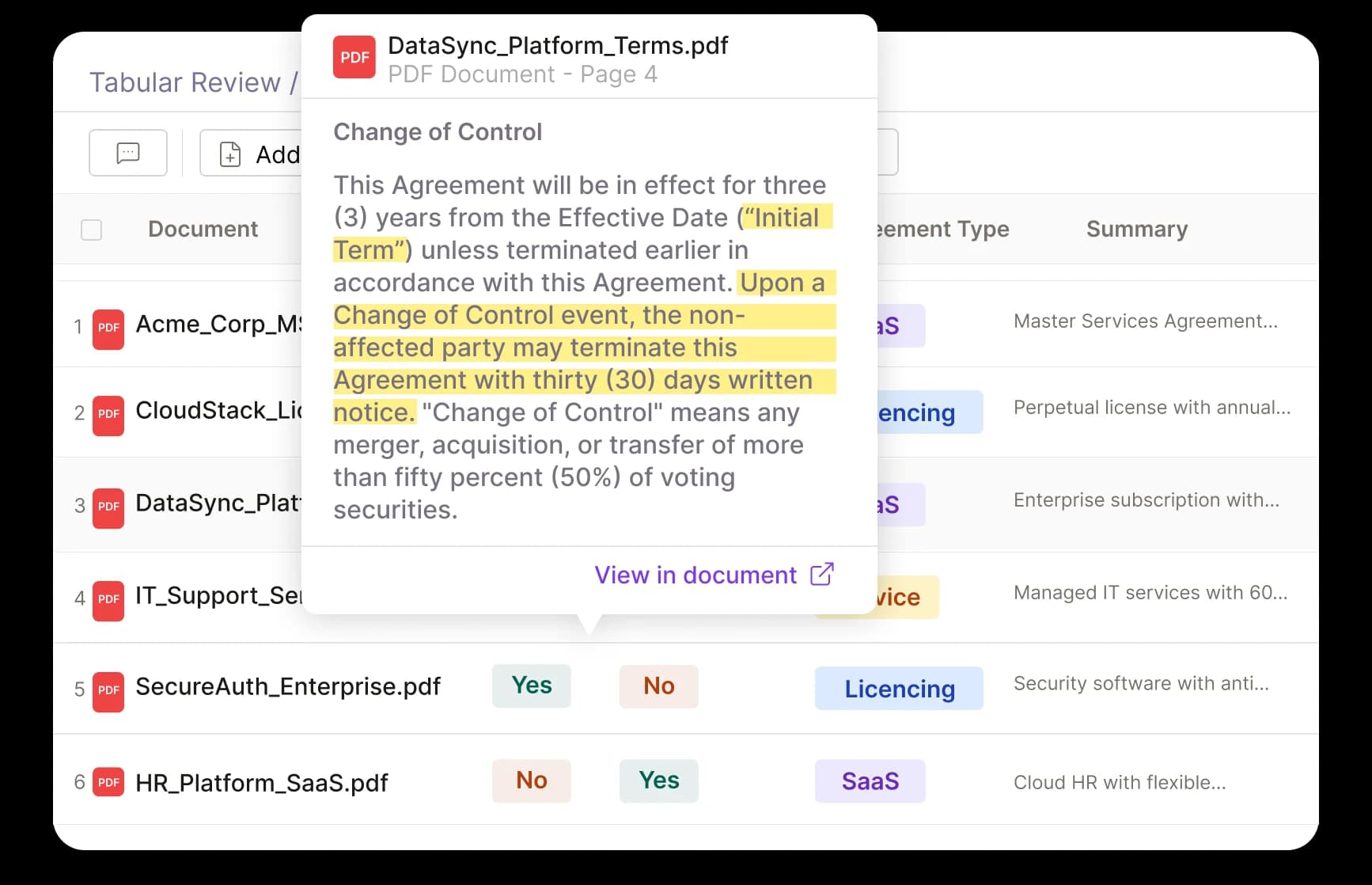
Task: Click the external-link icon next to View in document
Action: [x=823, y=574]
